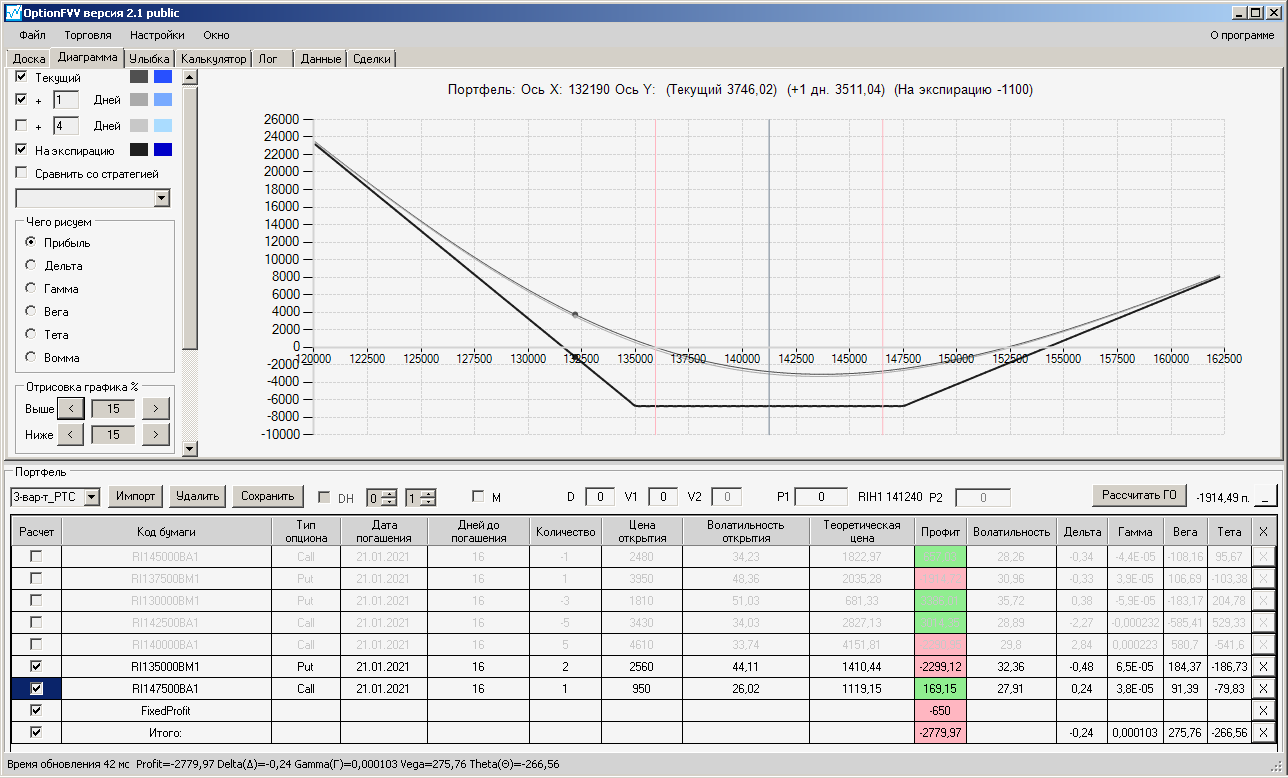Image resolution: width=1288 pixels, height=778 pixels.
Task: Increase the Ниже percentage with the right arrow
Action: click(156, 434)
